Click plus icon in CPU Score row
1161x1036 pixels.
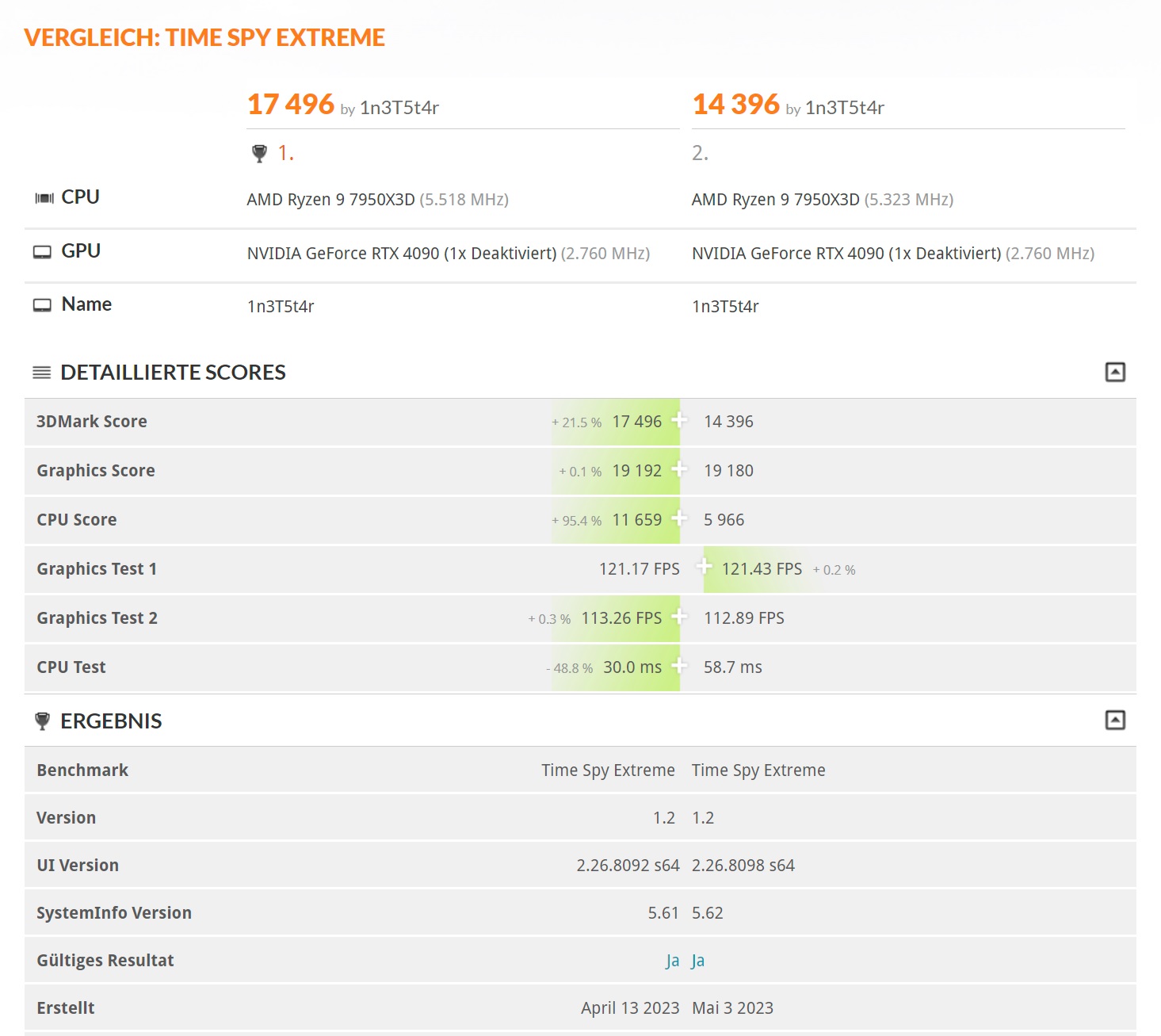point(679,518)
